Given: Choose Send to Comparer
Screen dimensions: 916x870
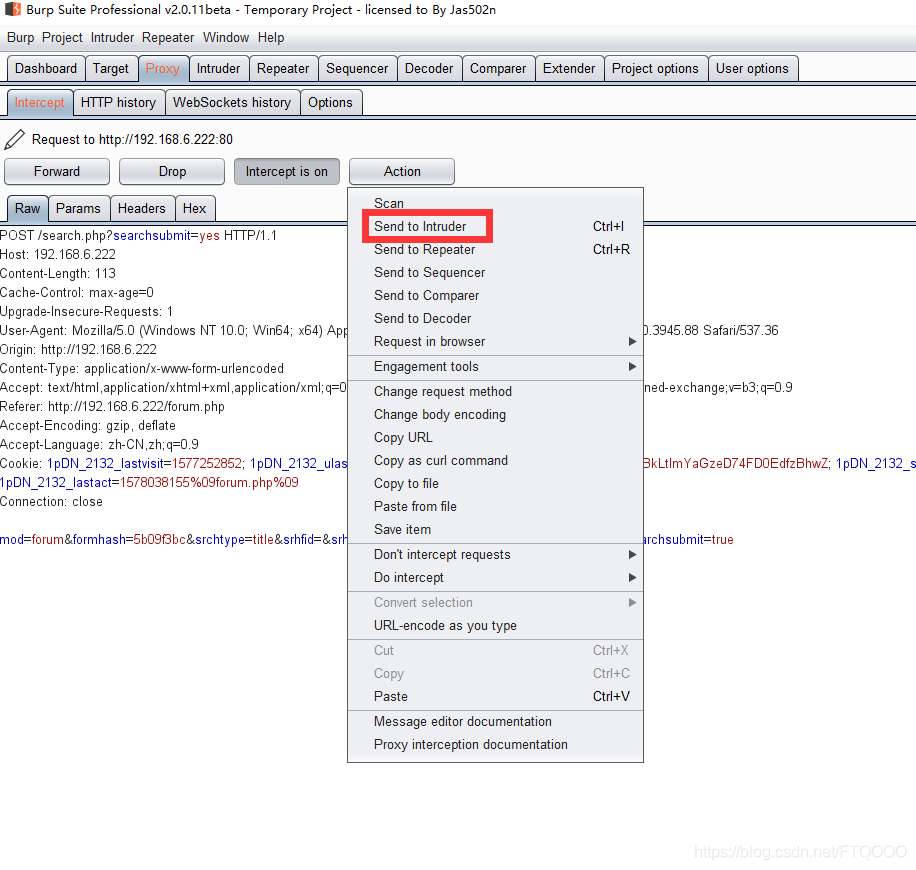Looking at the screenshot, I should 495,296.
